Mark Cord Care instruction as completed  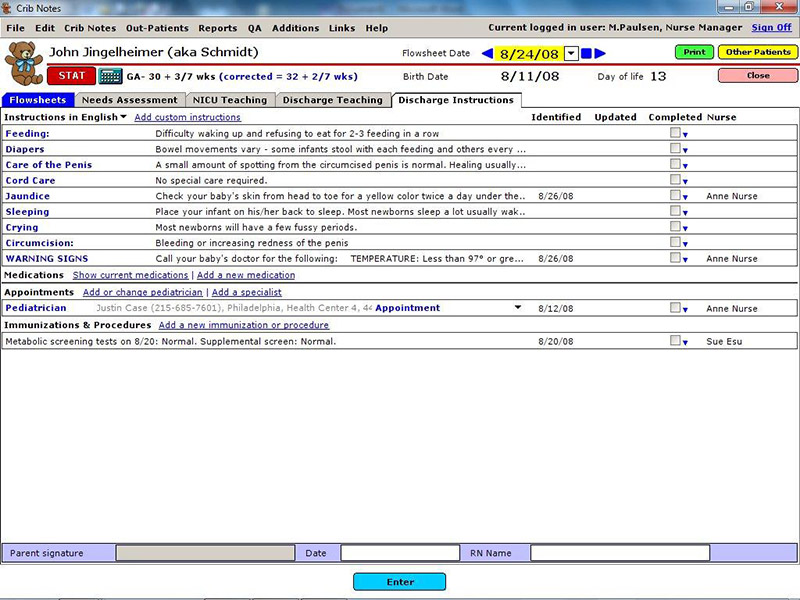(676, 180)
